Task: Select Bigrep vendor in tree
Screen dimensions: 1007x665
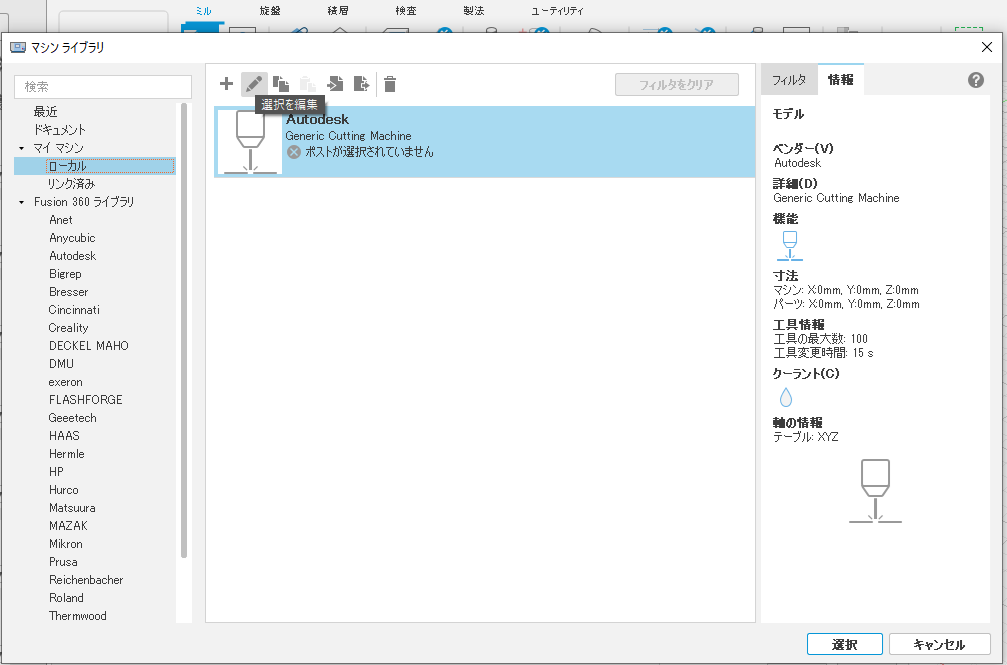Action: coord(66,274)
